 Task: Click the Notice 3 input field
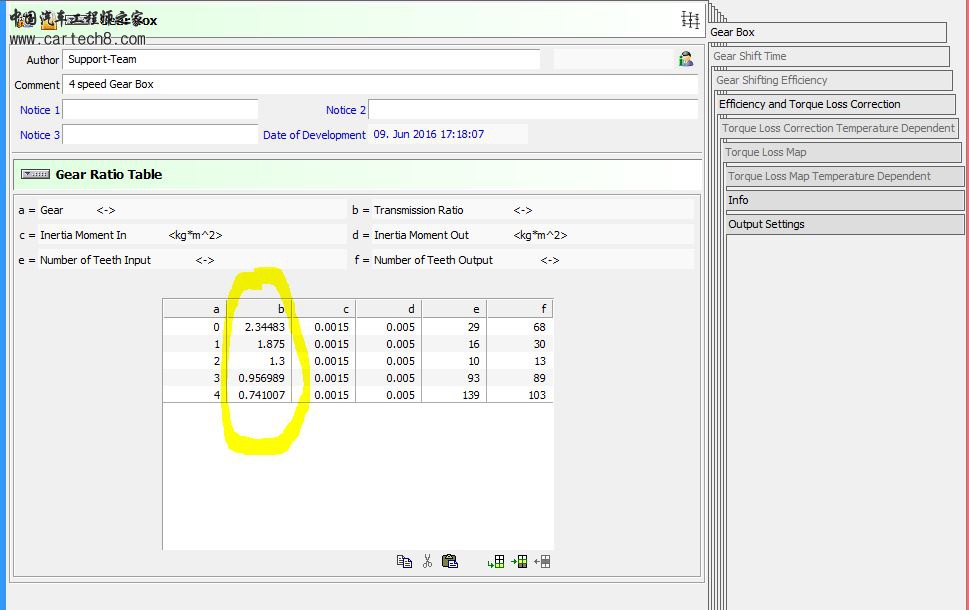tap(160, 134)
